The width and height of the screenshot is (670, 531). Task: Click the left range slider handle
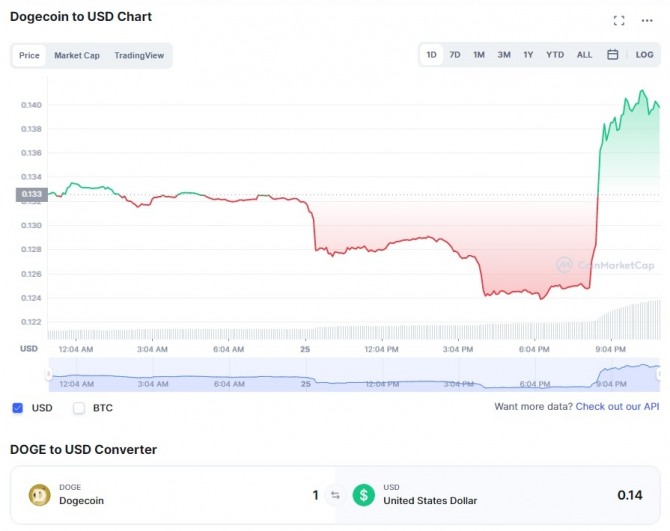tap(48, 374)
